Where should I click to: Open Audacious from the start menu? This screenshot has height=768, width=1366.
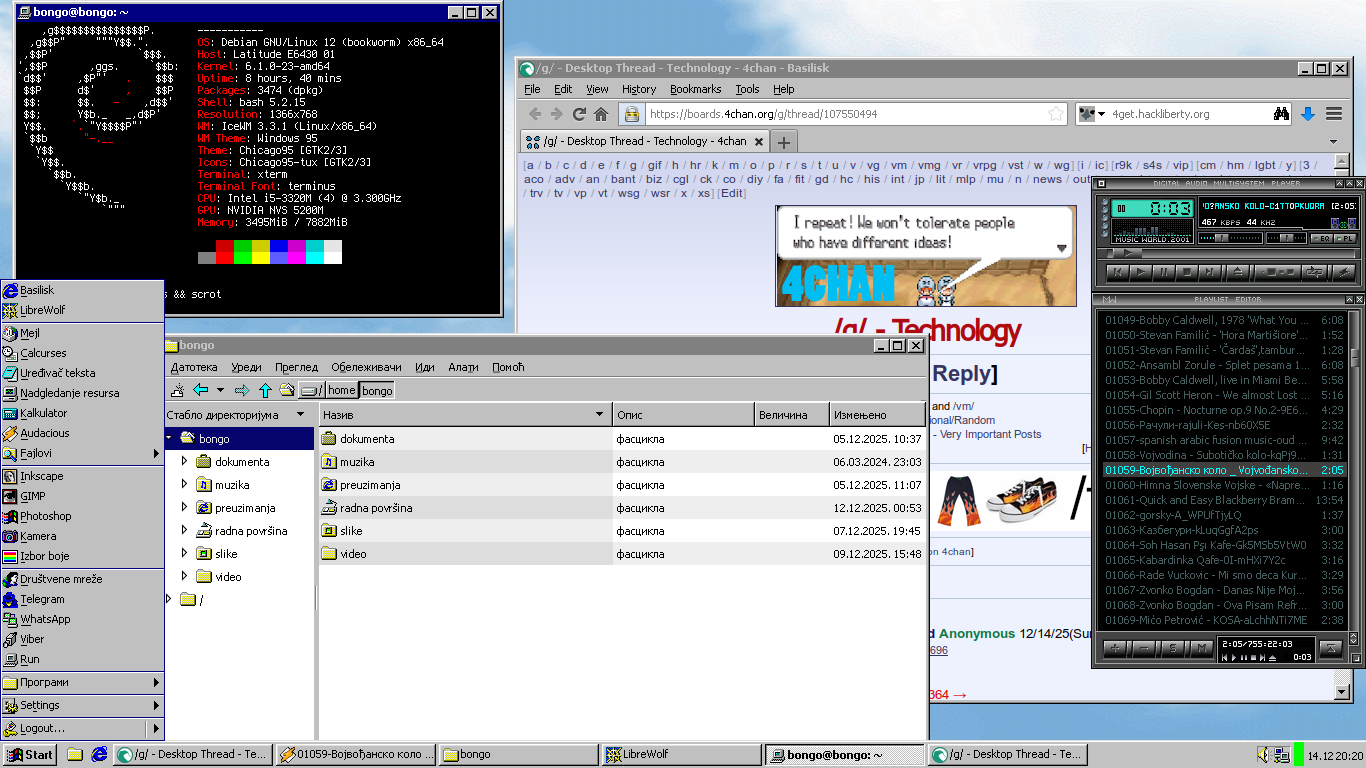(82, 433)
